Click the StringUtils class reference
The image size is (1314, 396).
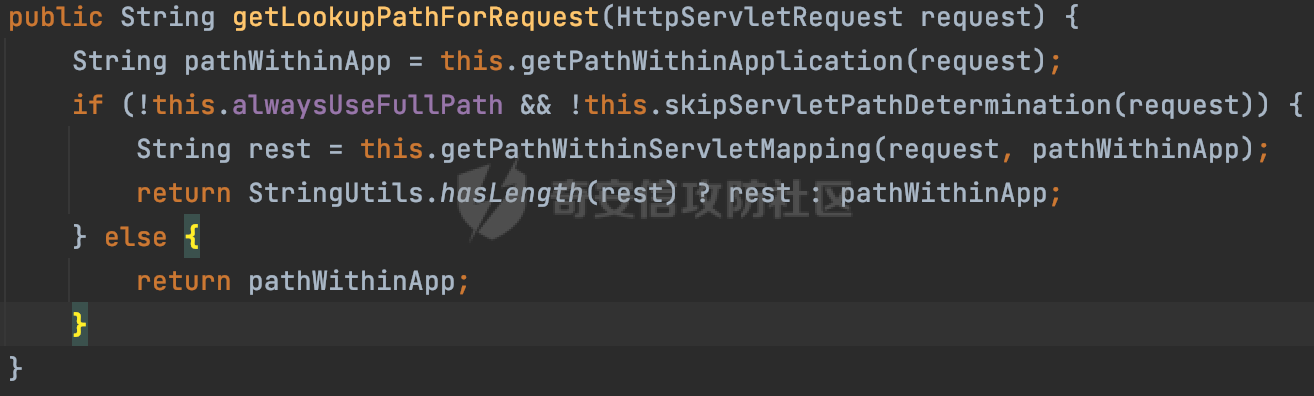336,193
